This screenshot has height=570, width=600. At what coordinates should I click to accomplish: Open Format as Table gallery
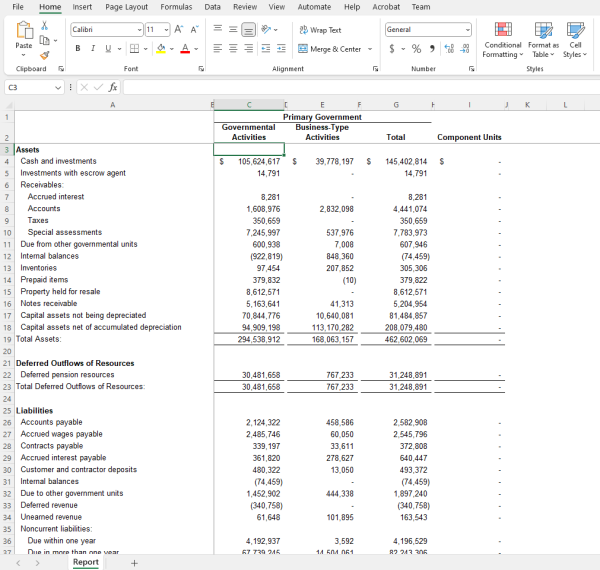click(543, 40)
